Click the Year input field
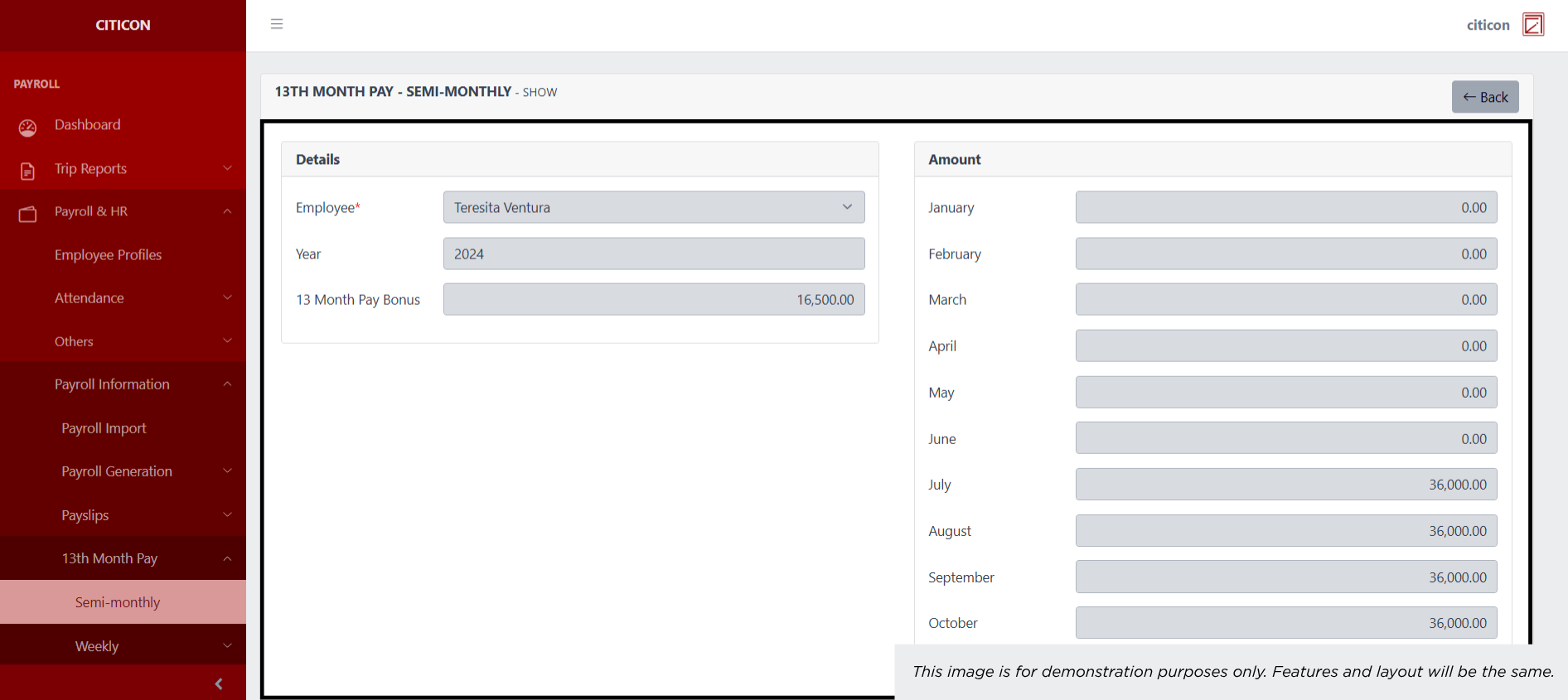Screen dimensions: 1568x700 click(653, 253)
